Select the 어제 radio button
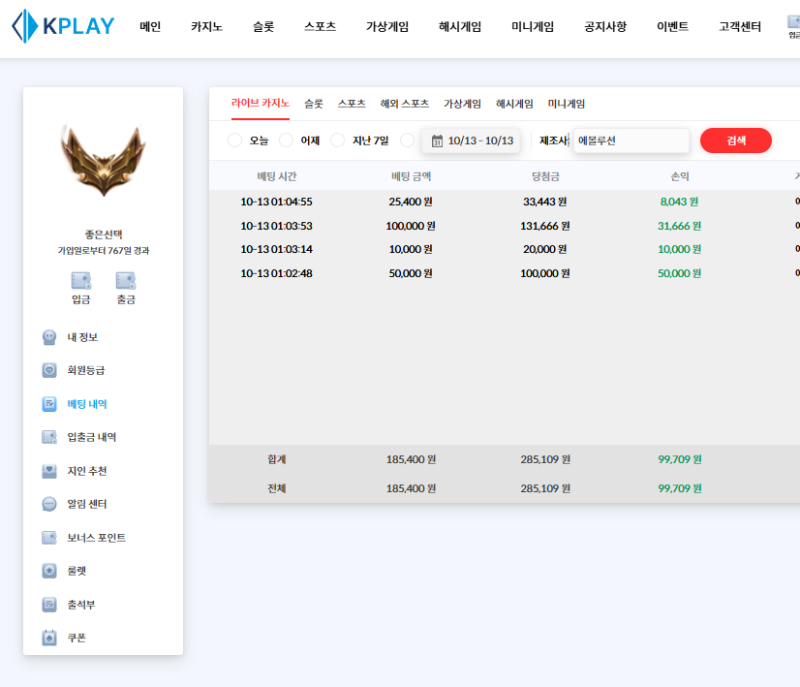This screenshot has width=800, height=687. coord(286,140)
